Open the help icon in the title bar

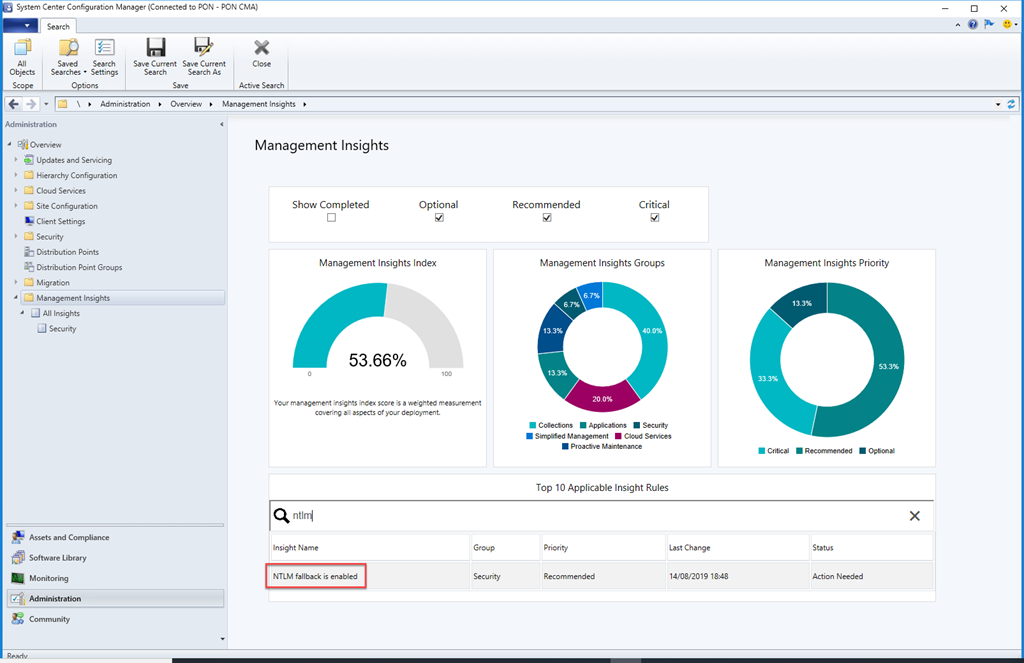[972, 25]
